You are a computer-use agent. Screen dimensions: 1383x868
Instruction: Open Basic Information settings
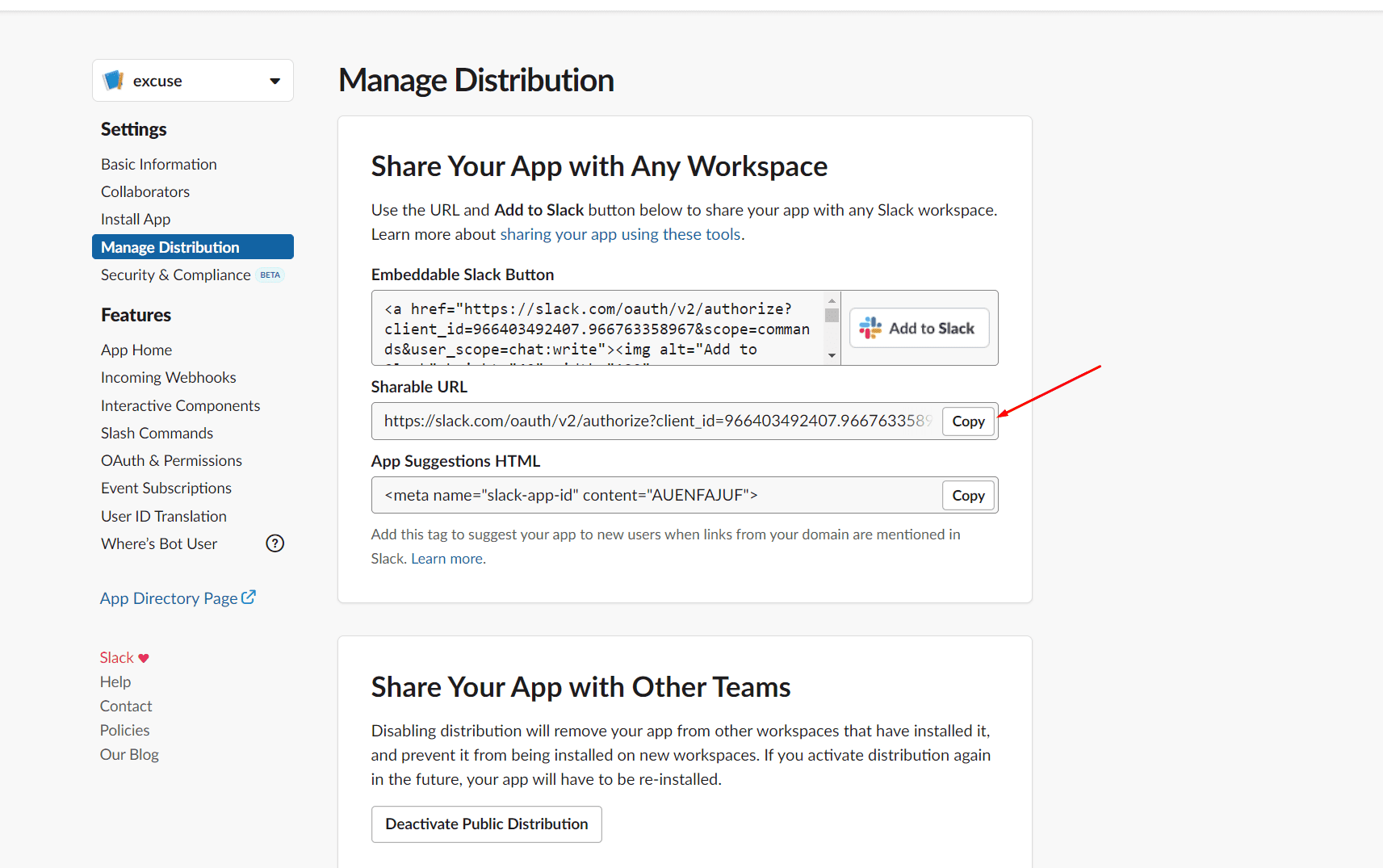[159, 164]
